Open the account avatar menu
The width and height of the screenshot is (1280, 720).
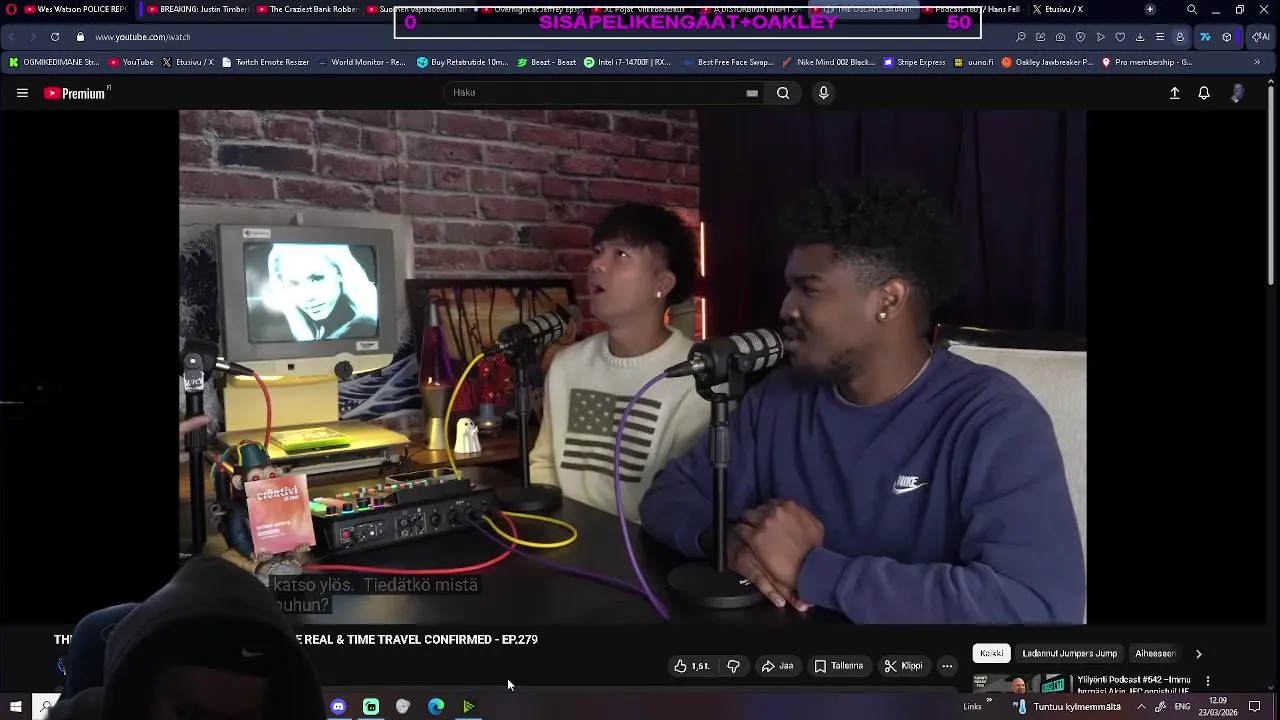[1238, 93]
